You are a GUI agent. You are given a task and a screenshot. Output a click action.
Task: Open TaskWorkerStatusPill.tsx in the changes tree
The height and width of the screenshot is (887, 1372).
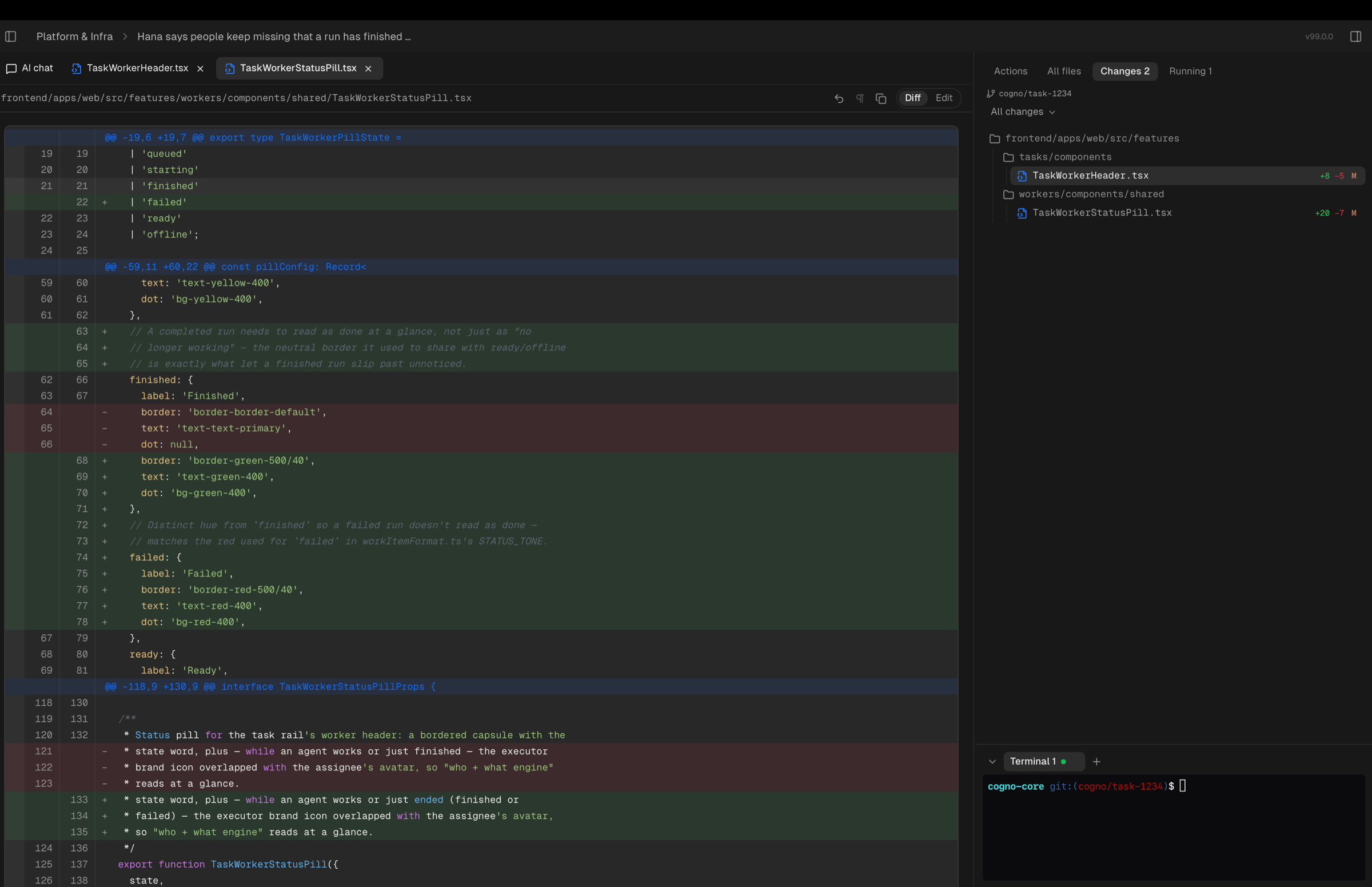pyautogui.click(x=1187, y=213)
